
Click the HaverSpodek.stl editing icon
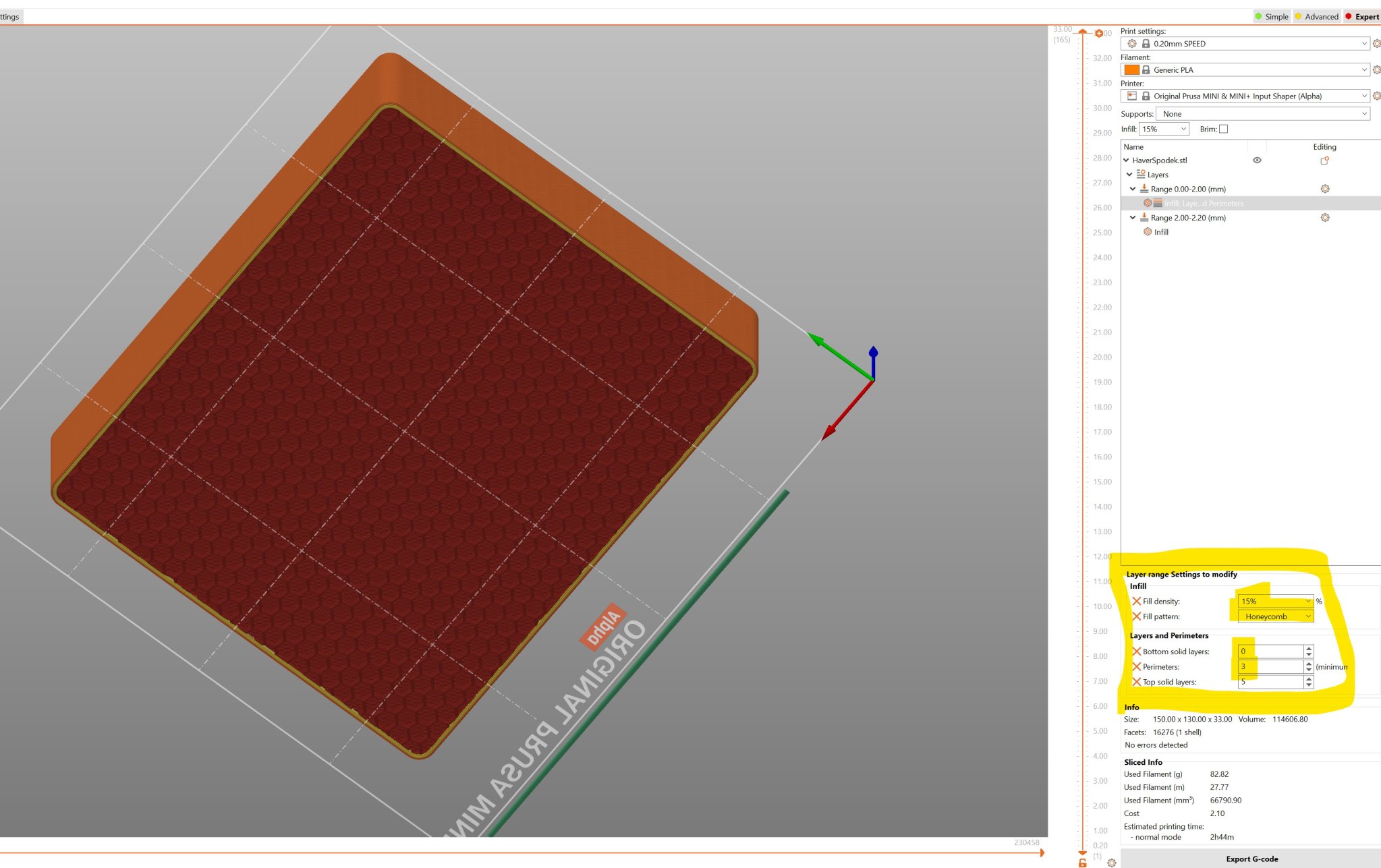[x=1324, y=161]
